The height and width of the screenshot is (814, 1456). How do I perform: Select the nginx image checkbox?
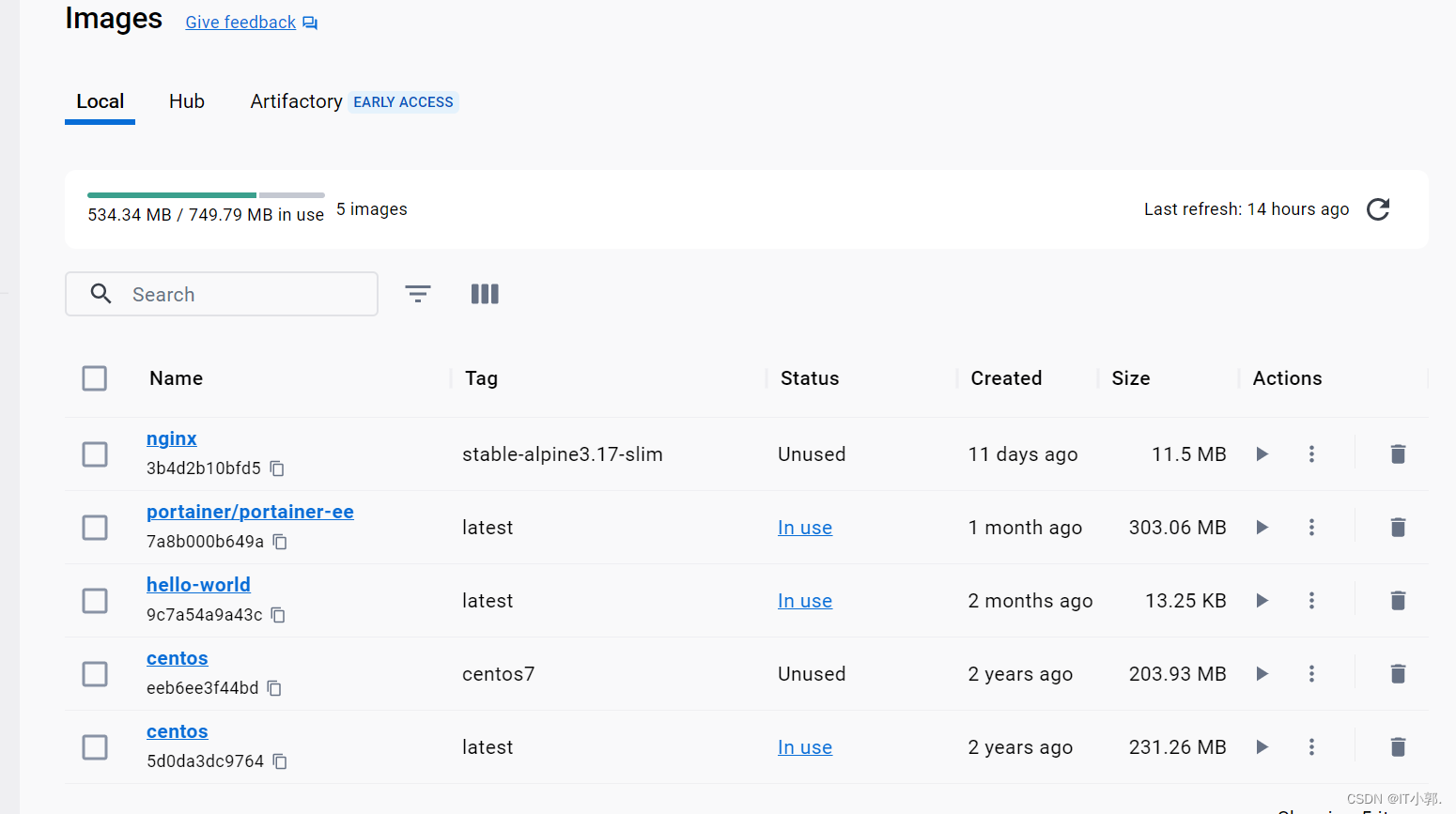(95, 454)
